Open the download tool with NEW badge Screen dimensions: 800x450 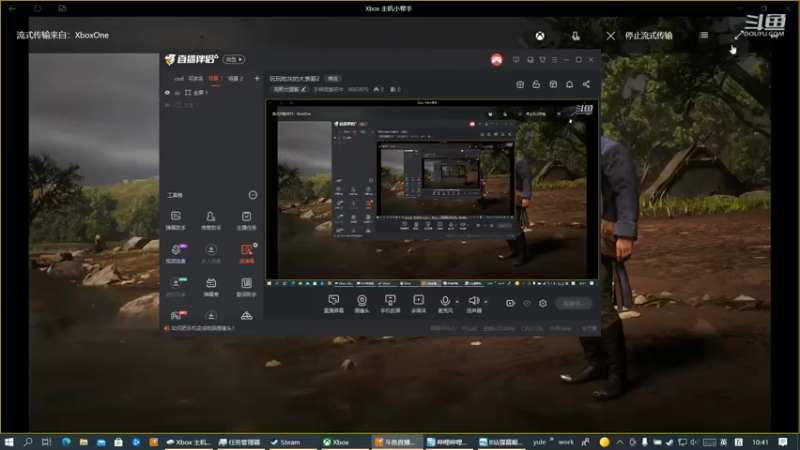[x=176, y=287]
